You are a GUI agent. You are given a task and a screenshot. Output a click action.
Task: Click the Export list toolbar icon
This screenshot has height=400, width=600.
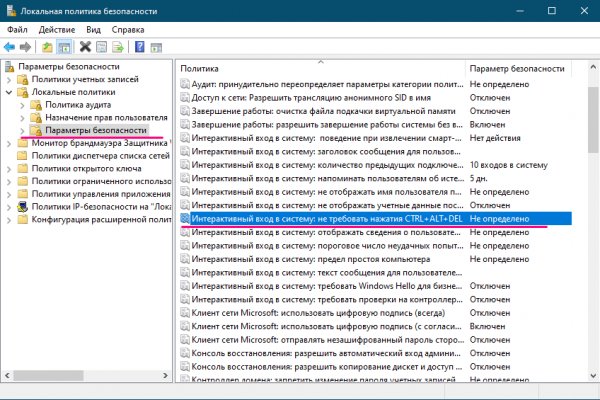(118, 47)
